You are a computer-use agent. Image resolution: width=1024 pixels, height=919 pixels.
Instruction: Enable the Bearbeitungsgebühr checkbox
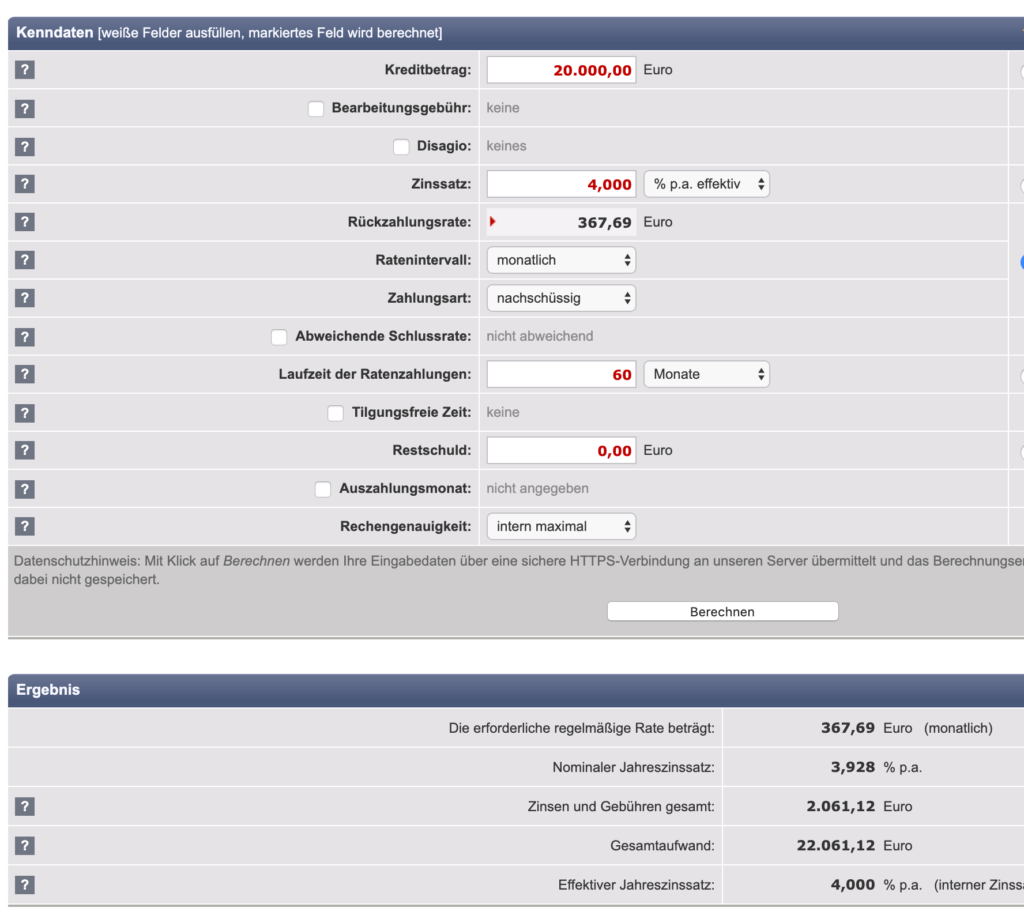point(316,108)
